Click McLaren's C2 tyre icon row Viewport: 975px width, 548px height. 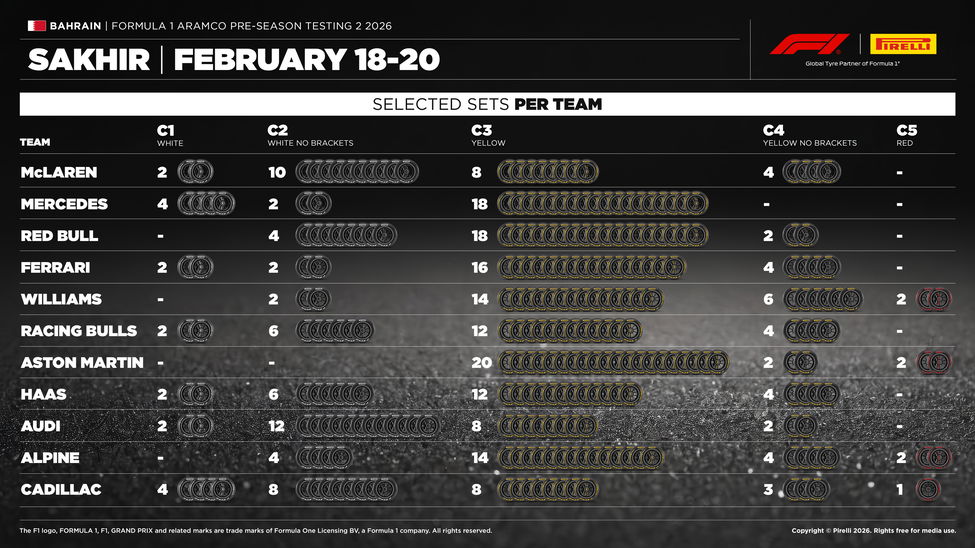point(357,172)
